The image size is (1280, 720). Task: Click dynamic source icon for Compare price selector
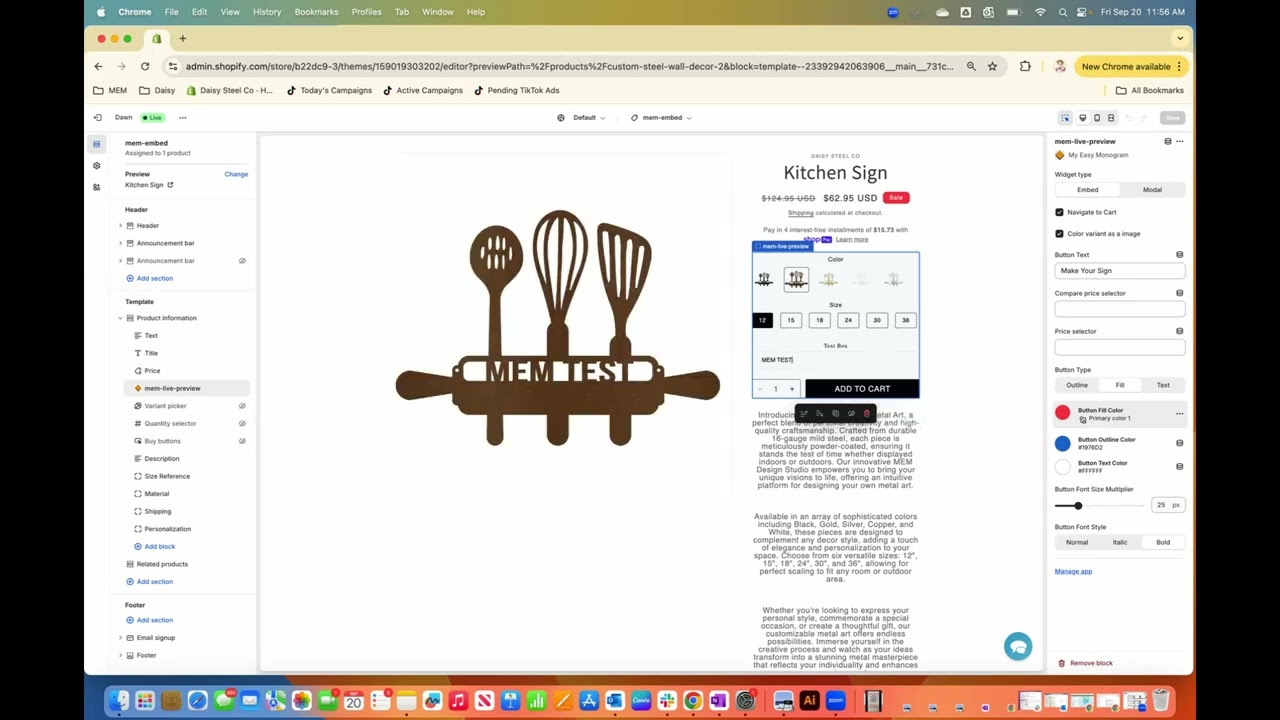[1180, 293]
